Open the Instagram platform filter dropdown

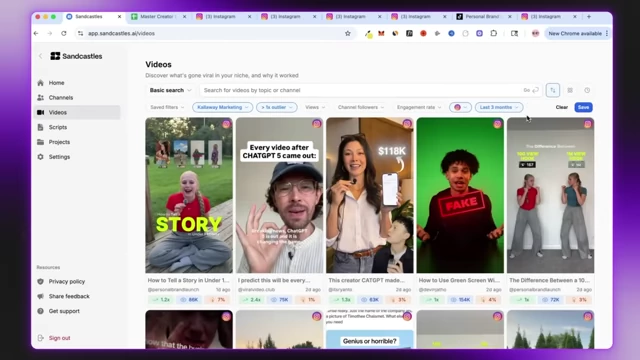(460, 107)
